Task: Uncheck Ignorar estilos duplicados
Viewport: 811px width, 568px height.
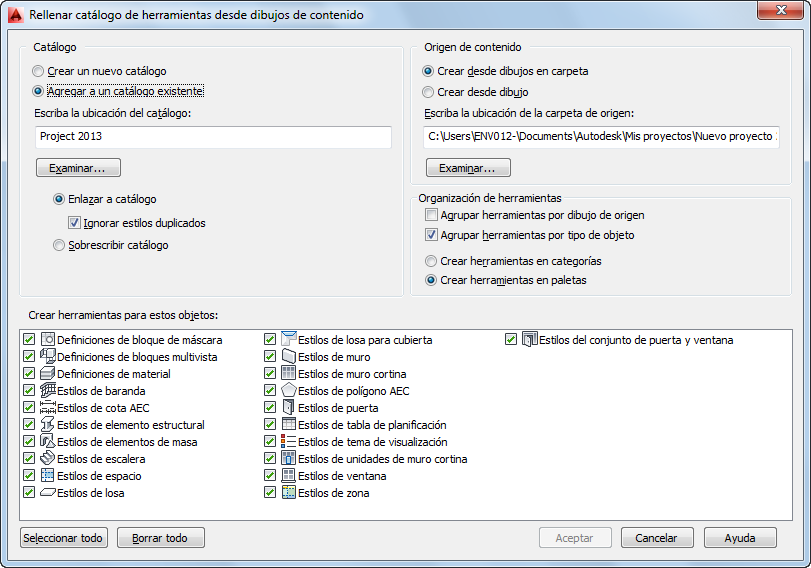Action: [75, 223]
